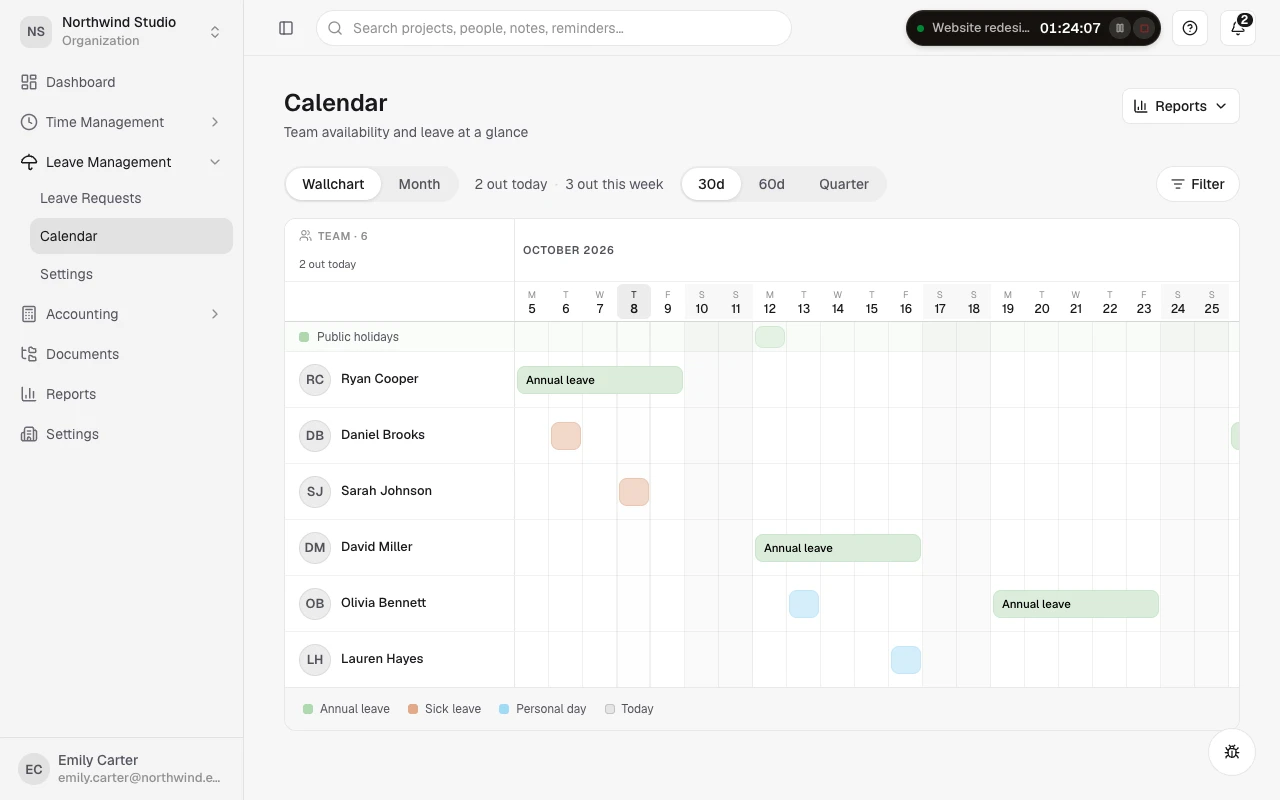Select the Wallchart view
The width and height of the screenshot is (1280, 800).
pos(333,184)
